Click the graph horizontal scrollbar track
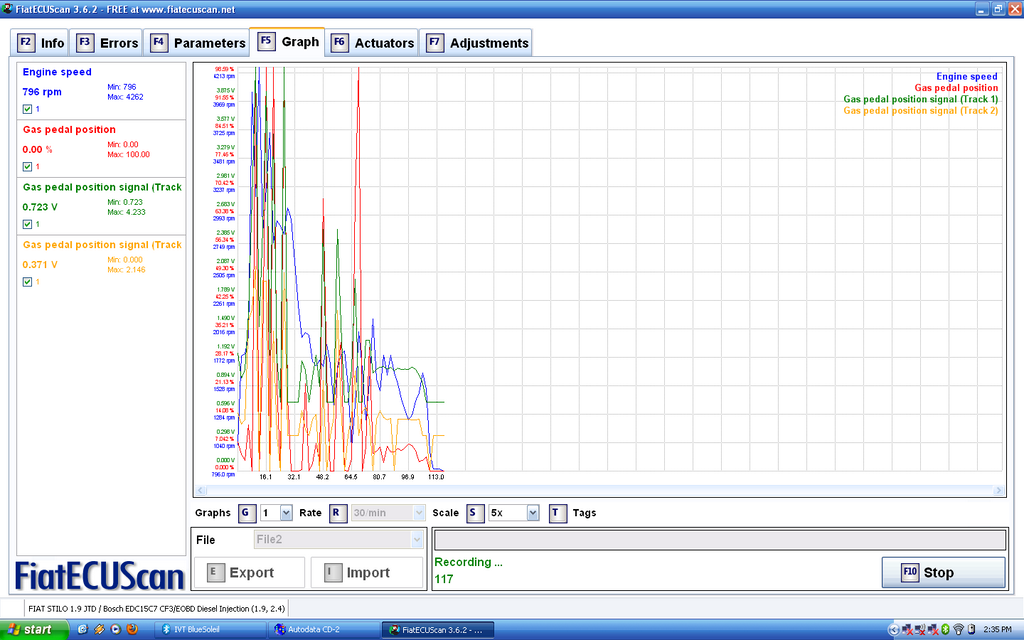The width and height of the screenshot is (1024, 640). [x=600, y=490]
